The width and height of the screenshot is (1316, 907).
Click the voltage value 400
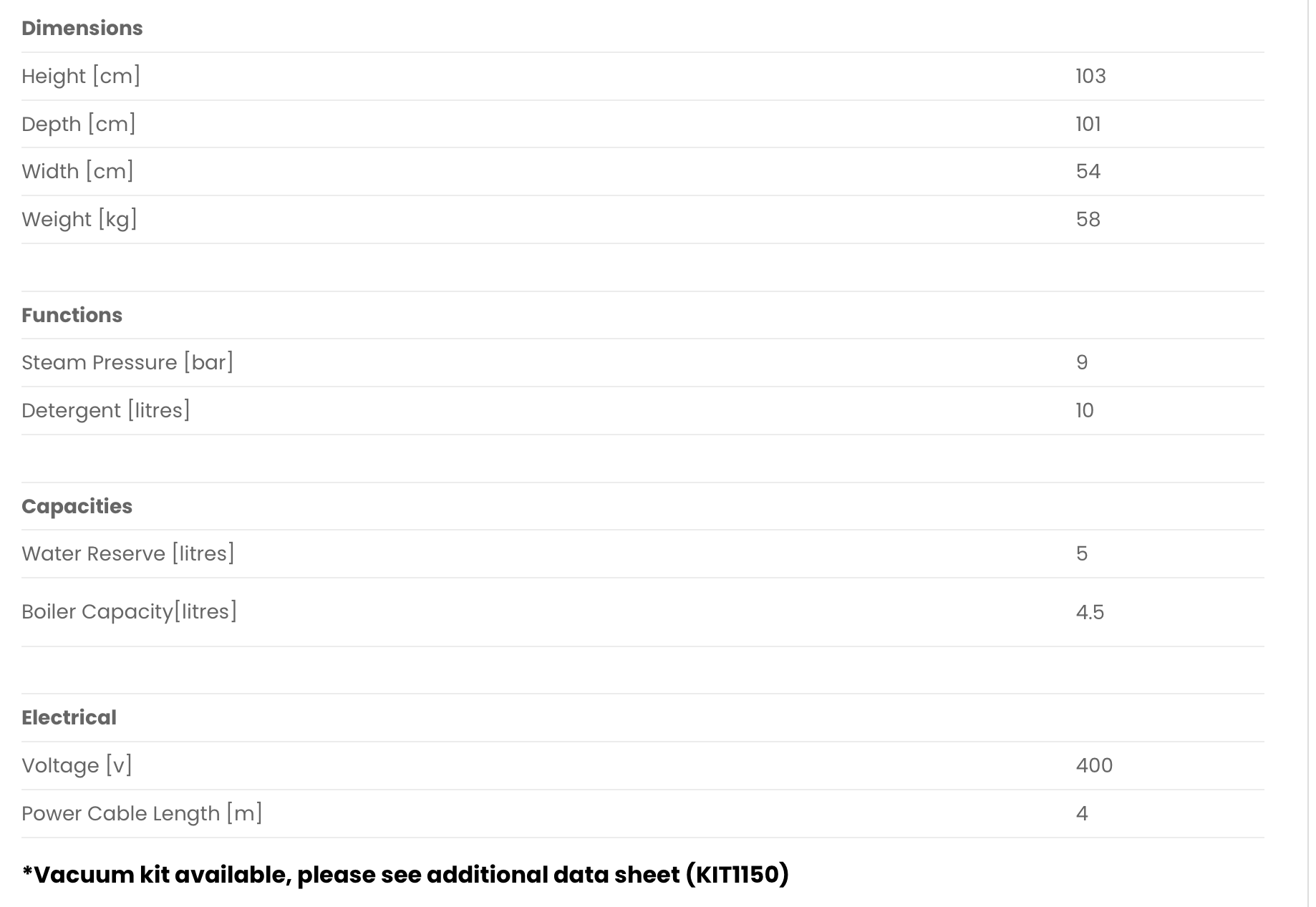[x=1094, y=765]
